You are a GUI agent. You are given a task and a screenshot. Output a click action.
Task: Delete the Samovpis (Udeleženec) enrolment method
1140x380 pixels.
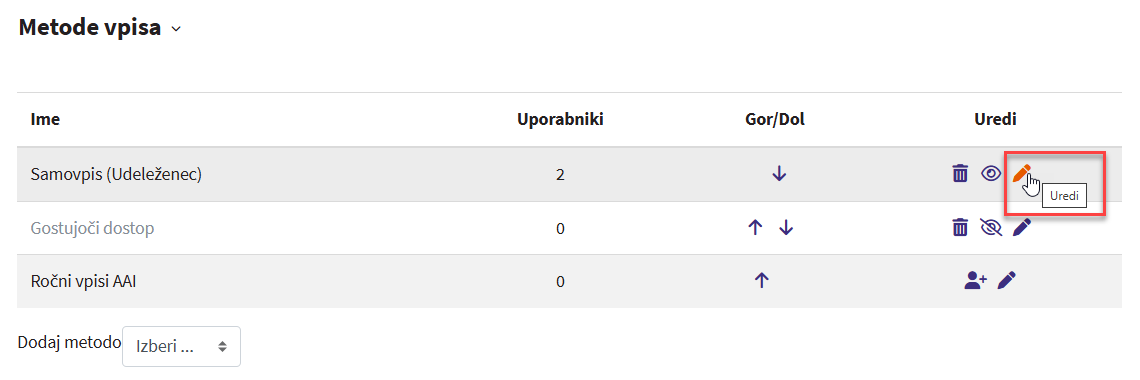point(960,174)
